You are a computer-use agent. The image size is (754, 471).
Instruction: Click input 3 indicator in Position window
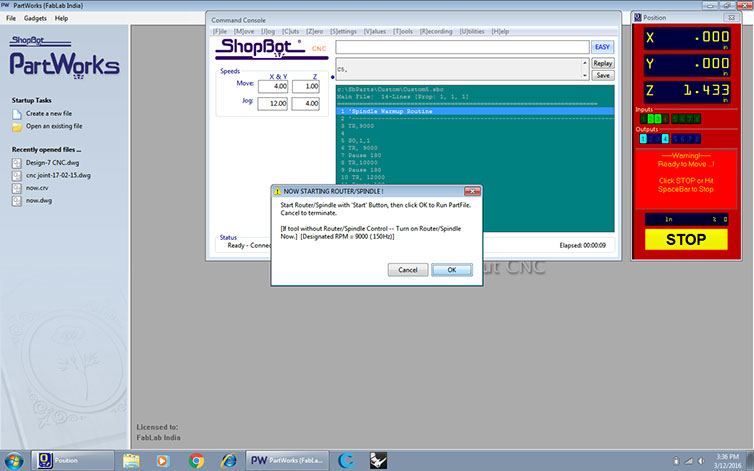pos(658,119)
